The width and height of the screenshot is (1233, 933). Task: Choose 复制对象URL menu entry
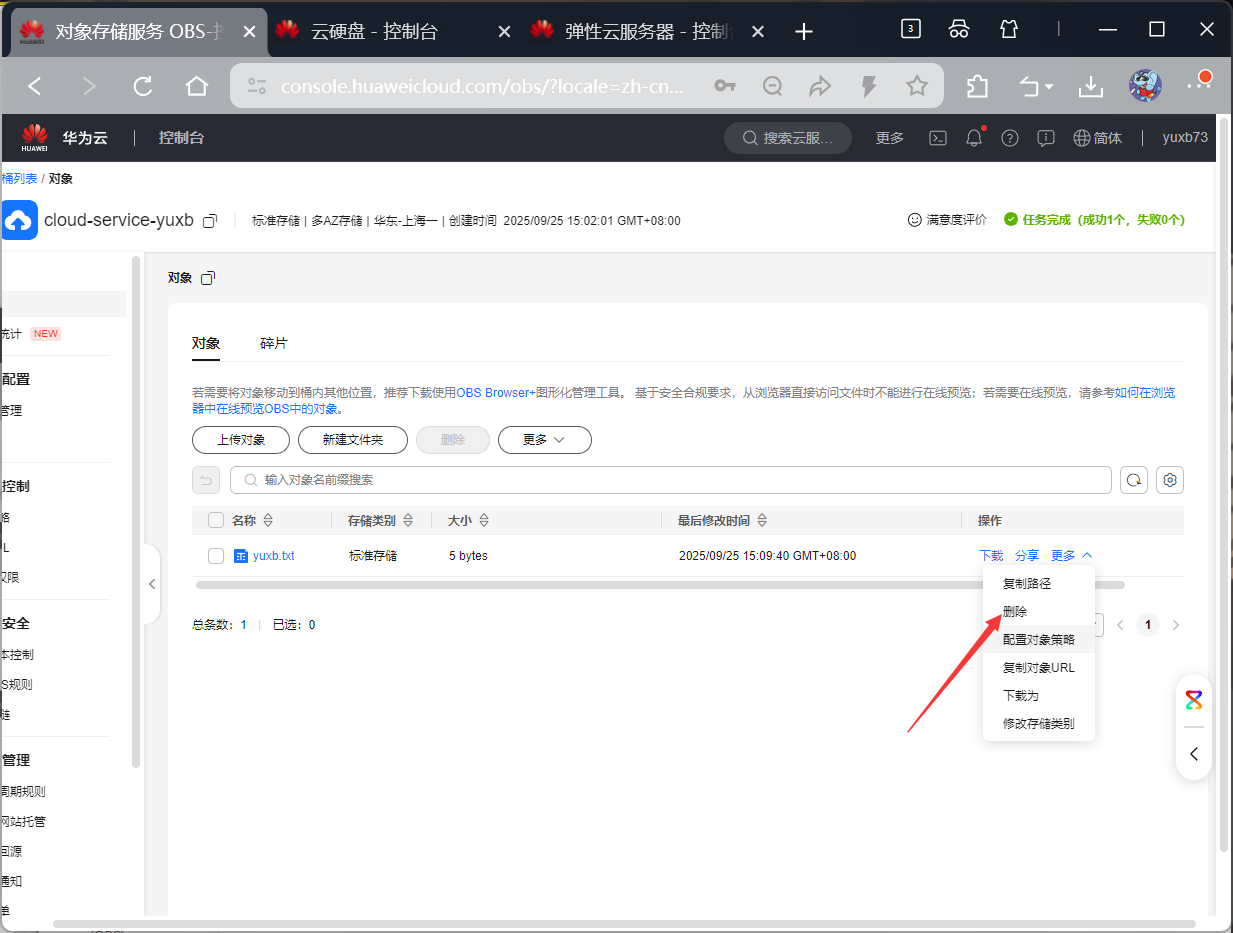1039,667
